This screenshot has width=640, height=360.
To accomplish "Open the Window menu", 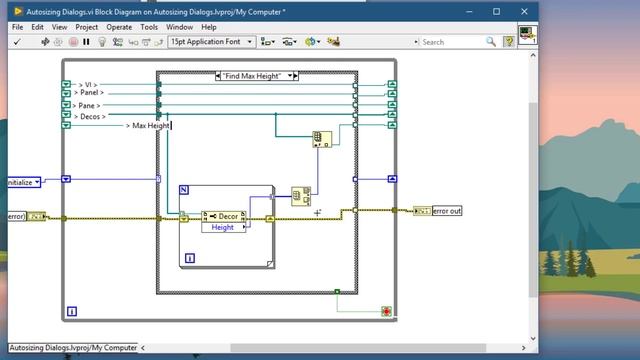I will tap(179, 27).
